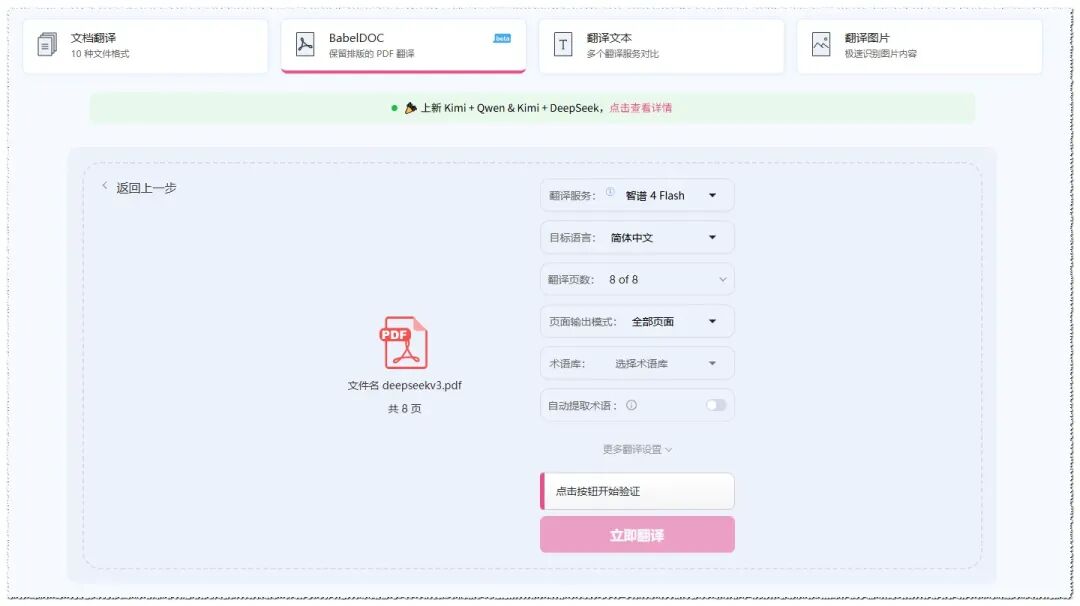This screenshot has width=1080, height=606.
Task: Click the back arrow next to 返回上一步
Action: pyautogui.click(x=105, y=186)
